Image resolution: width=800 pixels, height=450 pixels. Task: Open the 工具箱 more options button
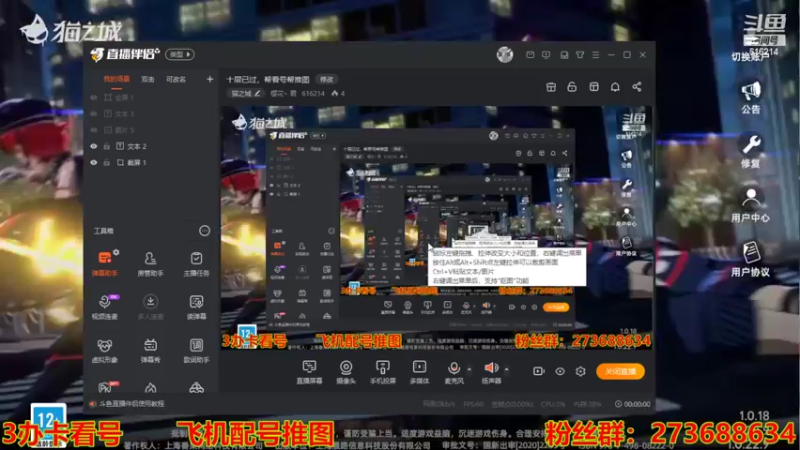204,231
